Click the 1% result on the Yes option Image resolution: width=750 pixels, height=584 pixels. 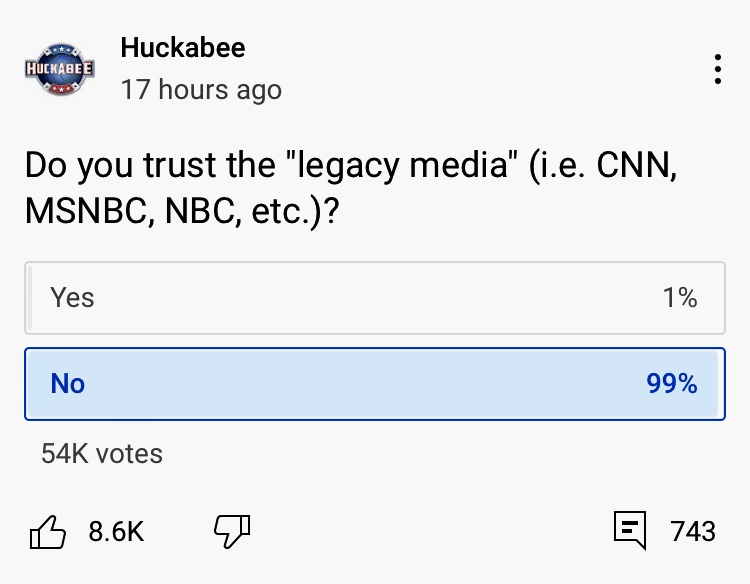(680, 298)
